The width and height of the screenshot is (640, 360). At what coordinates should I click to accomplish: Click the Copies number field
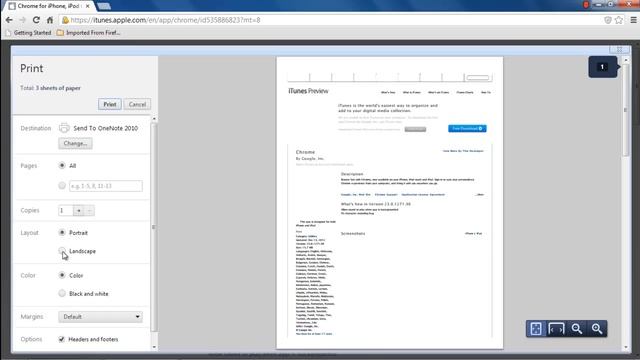(66, 211)
